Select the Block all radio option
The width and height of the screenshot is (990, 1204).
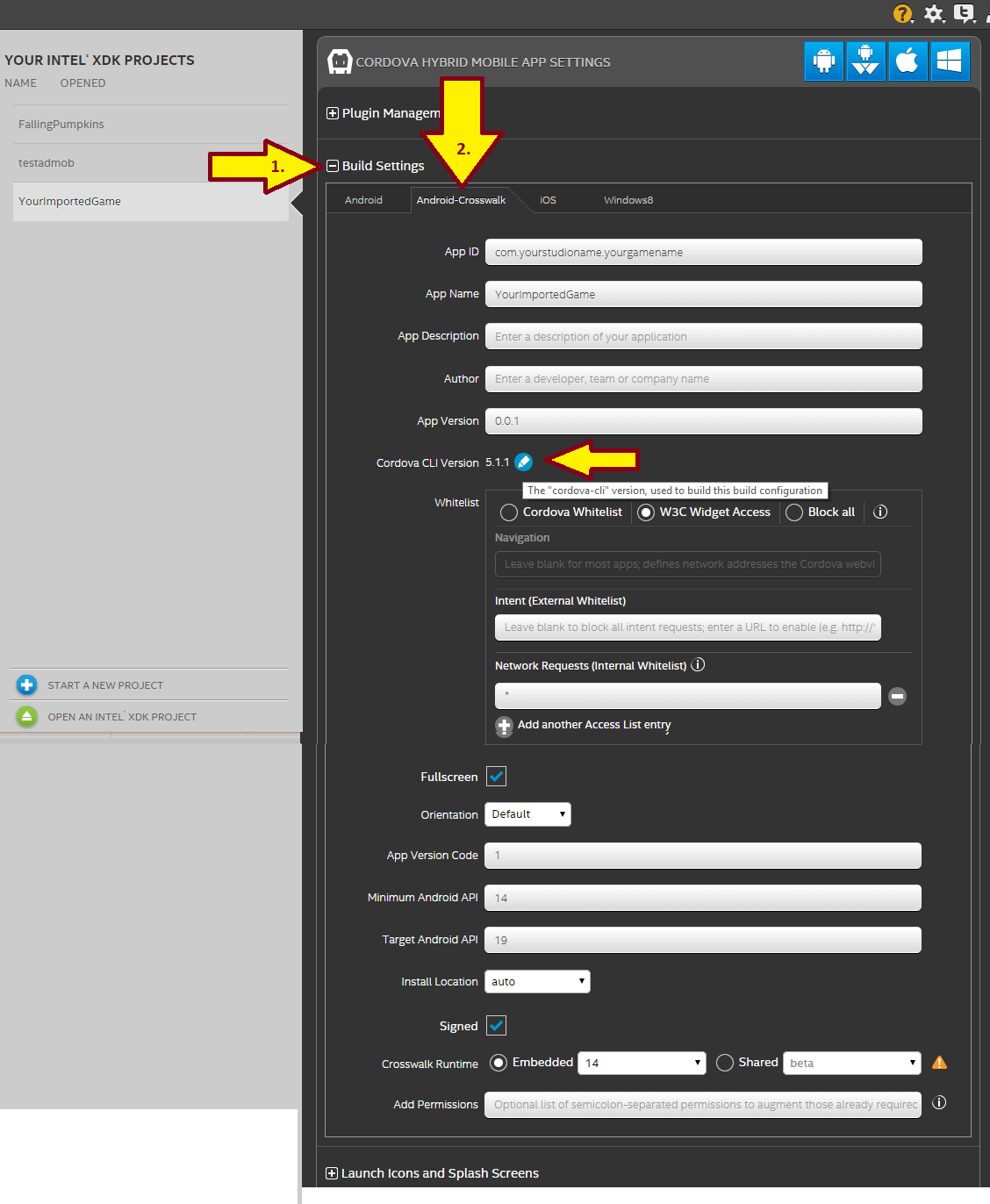pyautogui.click(x=794, y=512)
